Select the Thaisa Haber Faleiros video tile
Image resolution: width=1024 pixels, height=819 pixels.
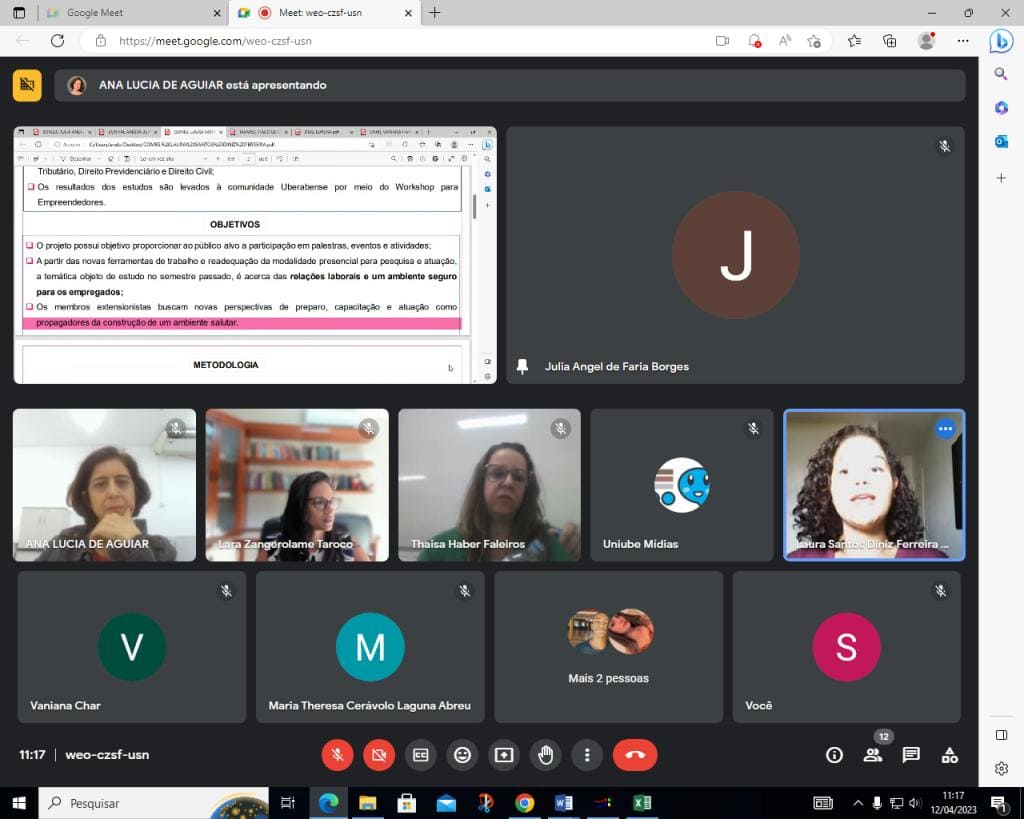tap(489, 485)
